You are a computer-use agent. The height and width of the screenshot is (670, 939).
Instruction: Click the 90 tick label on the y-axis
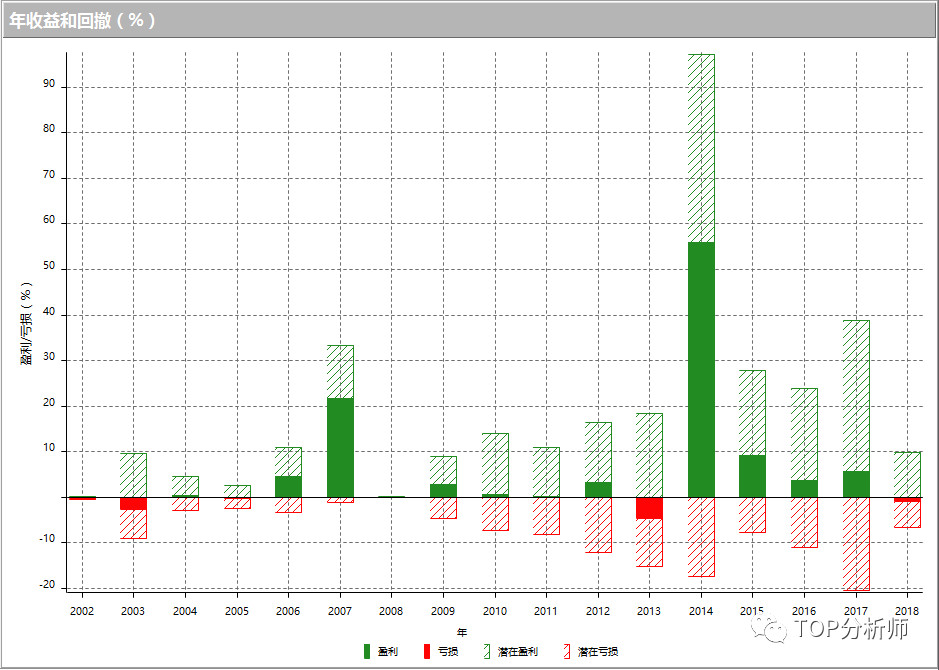pyautogui.click(x=49, y=87)
